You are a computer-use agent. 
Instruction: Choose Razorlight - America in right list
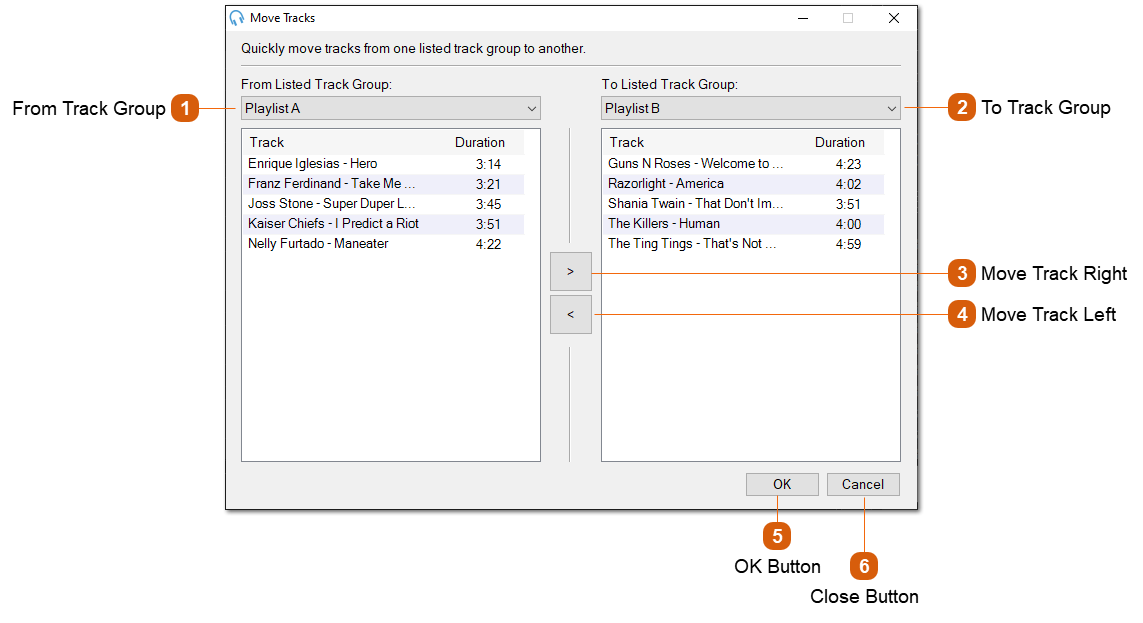click(666, 184)
